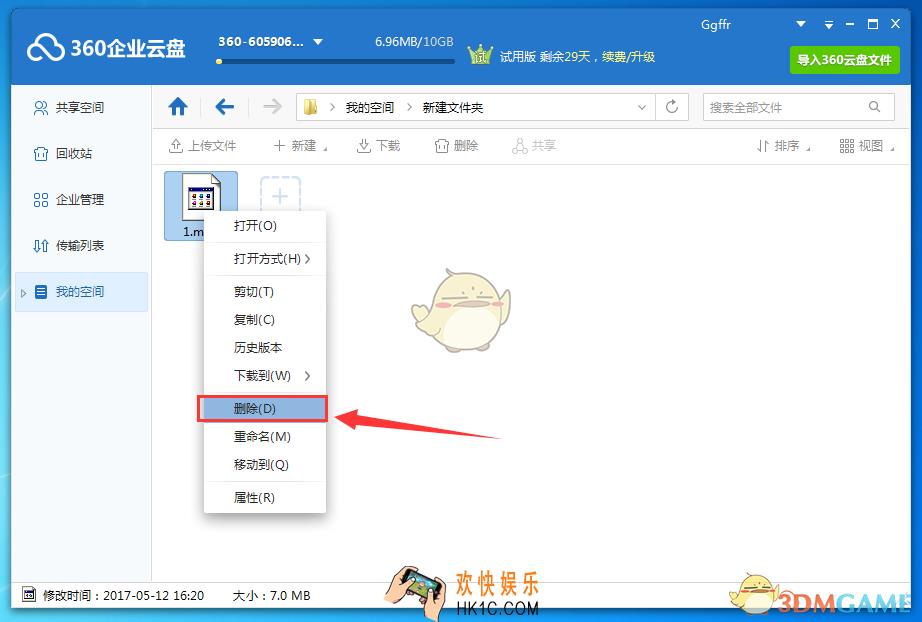Click 试用版 剩余29天 text
The image size is (922, 622).
point(545,56)
